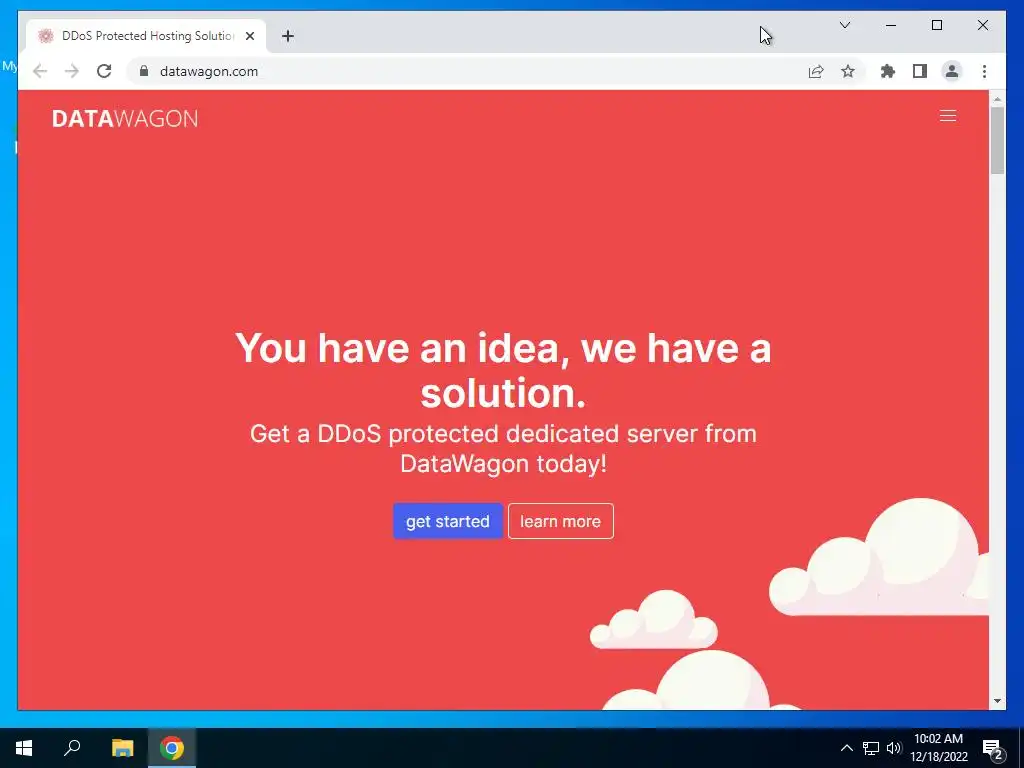This screenshot has height=768, width=1024.
Task: Click the vertical scrollbar thumb
Action: click(997, 140)
